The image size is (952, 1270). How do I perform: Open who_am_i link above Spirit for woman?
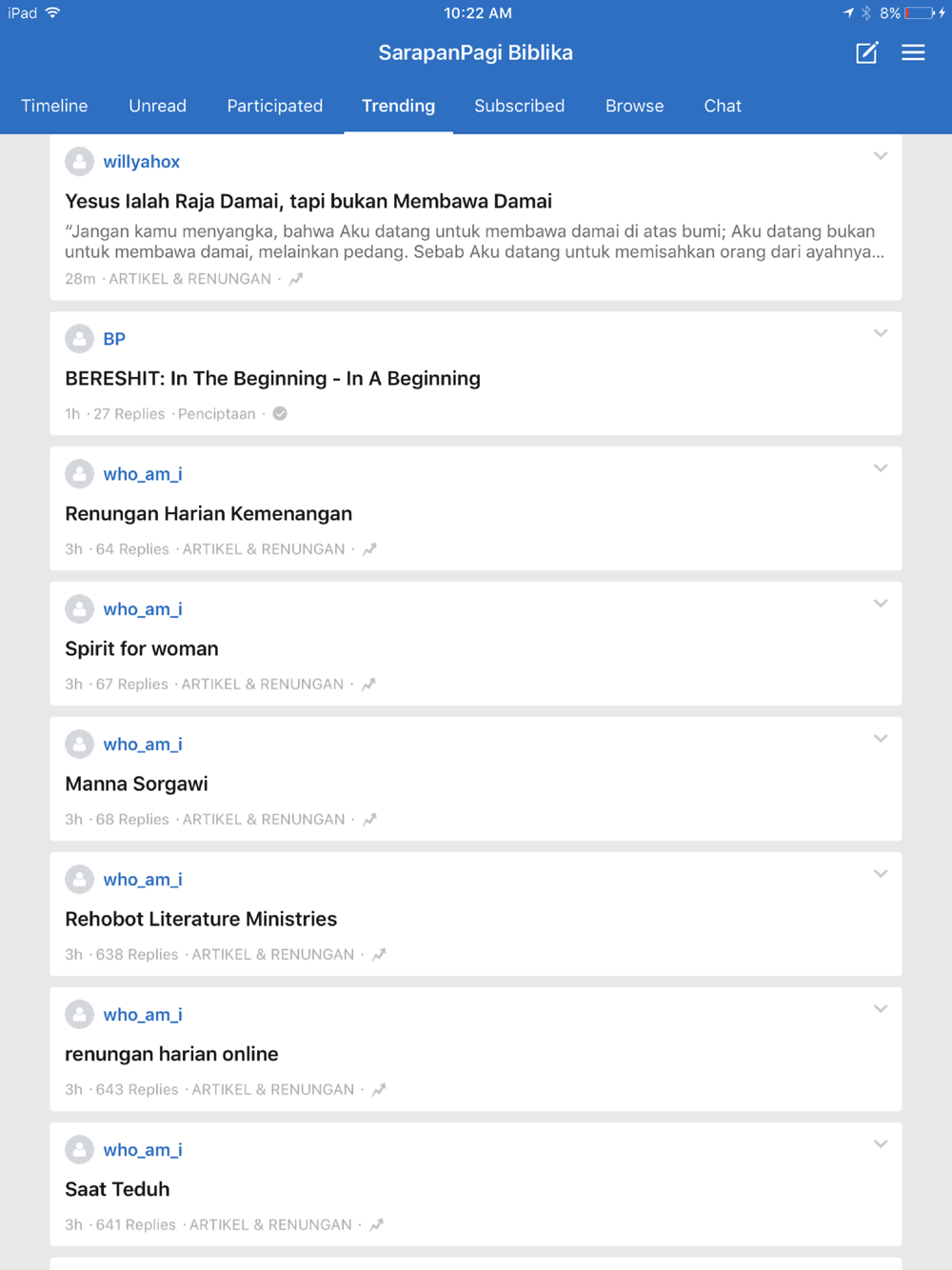pyautogui.click(x=143, y=609)
